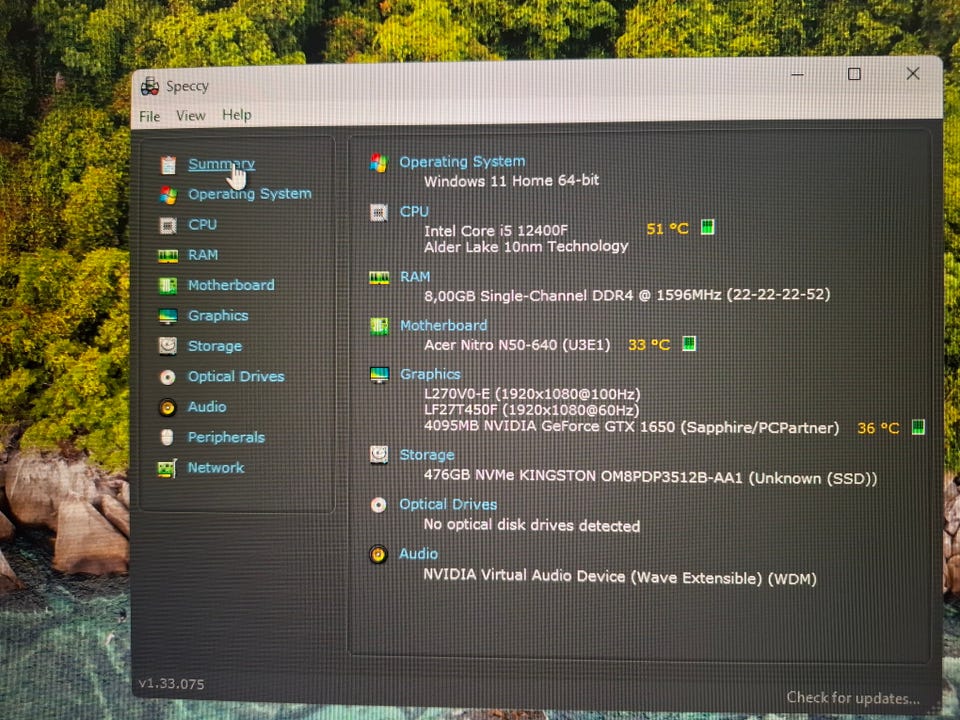Click the NVIDIA Virtual Audio Device line

(620, 577)
